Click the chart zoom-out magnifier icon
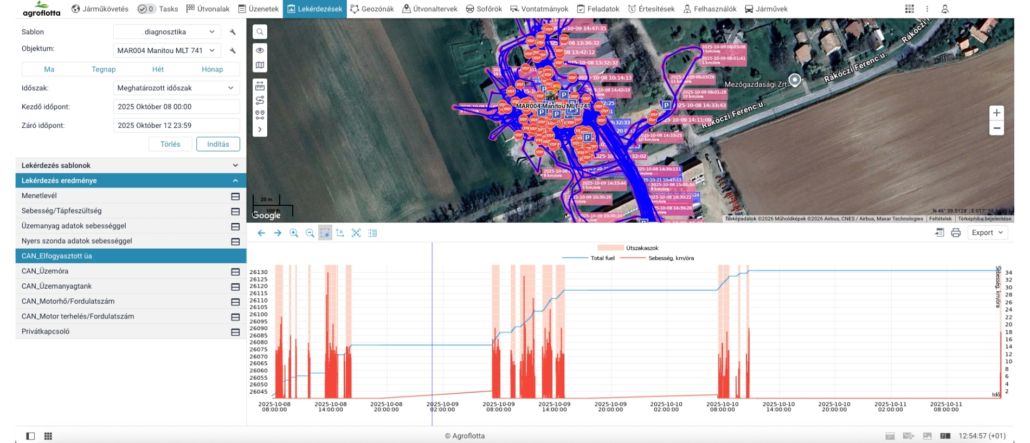 pyautogui.click(x=310, y=233)
